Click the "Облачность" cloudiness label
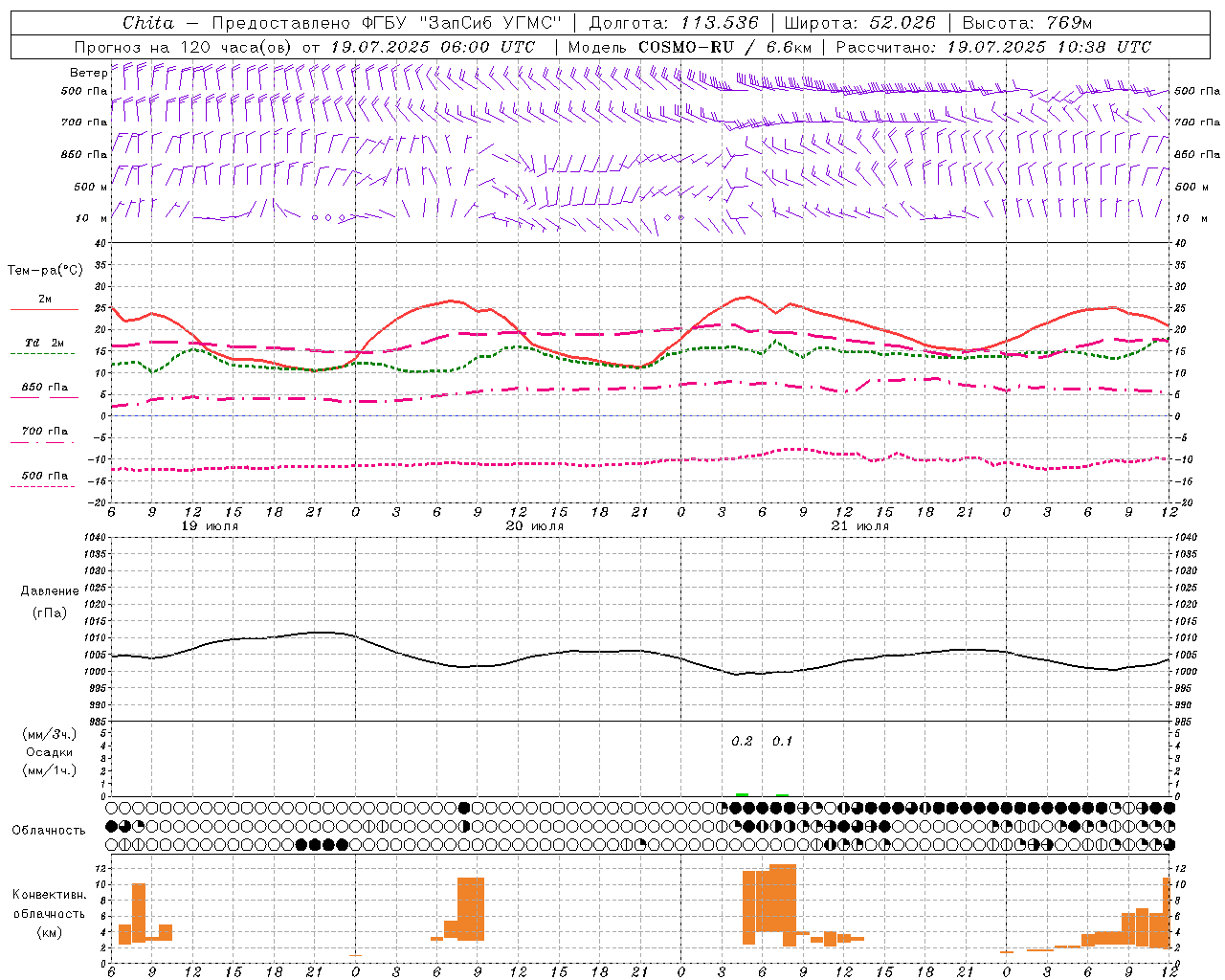 tap(49, 831)
